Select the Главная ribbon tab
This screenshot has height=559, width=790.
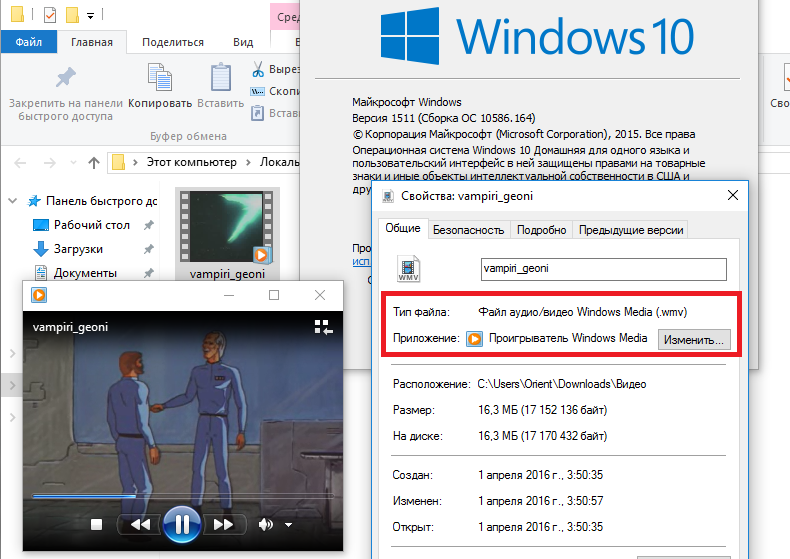pos(92,42)
